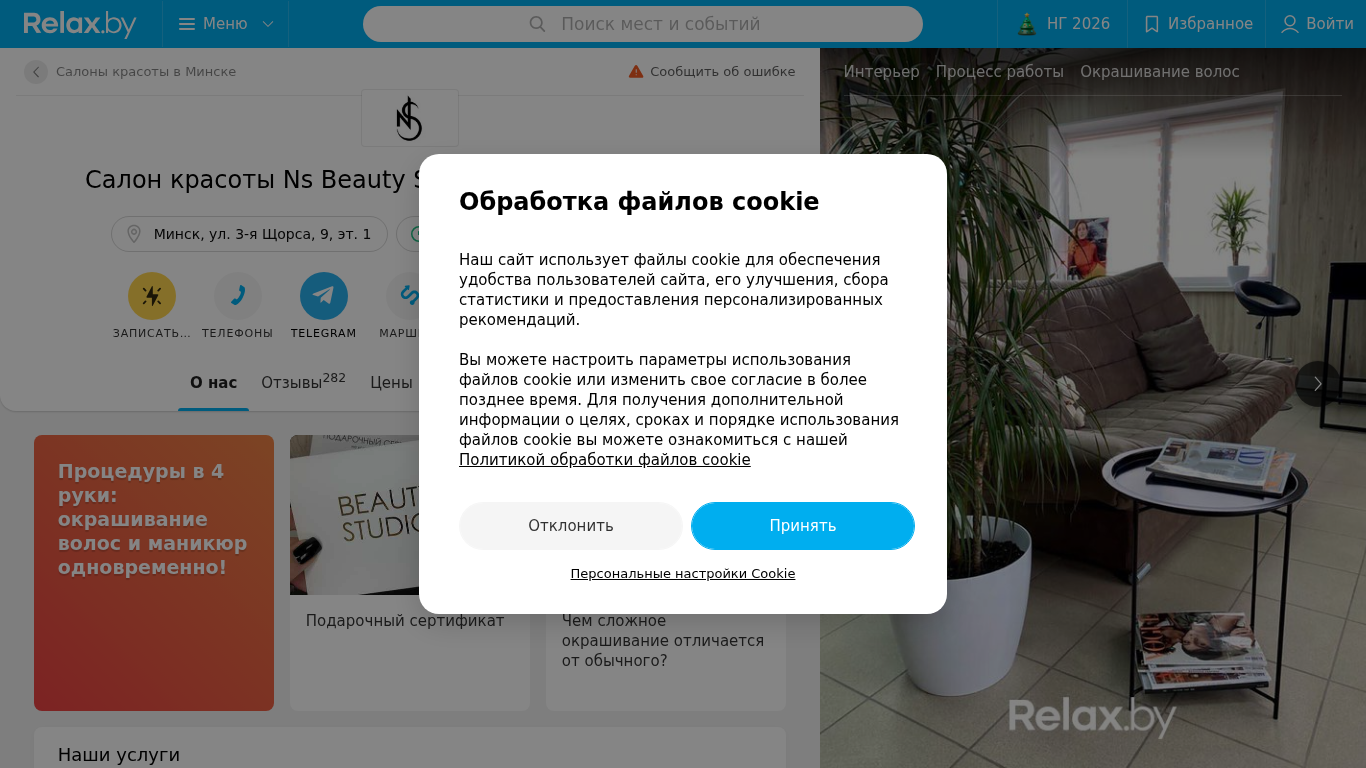The image size is (1366, 768).
Task: Switch to the О нас tab
Action: point(214,383)
